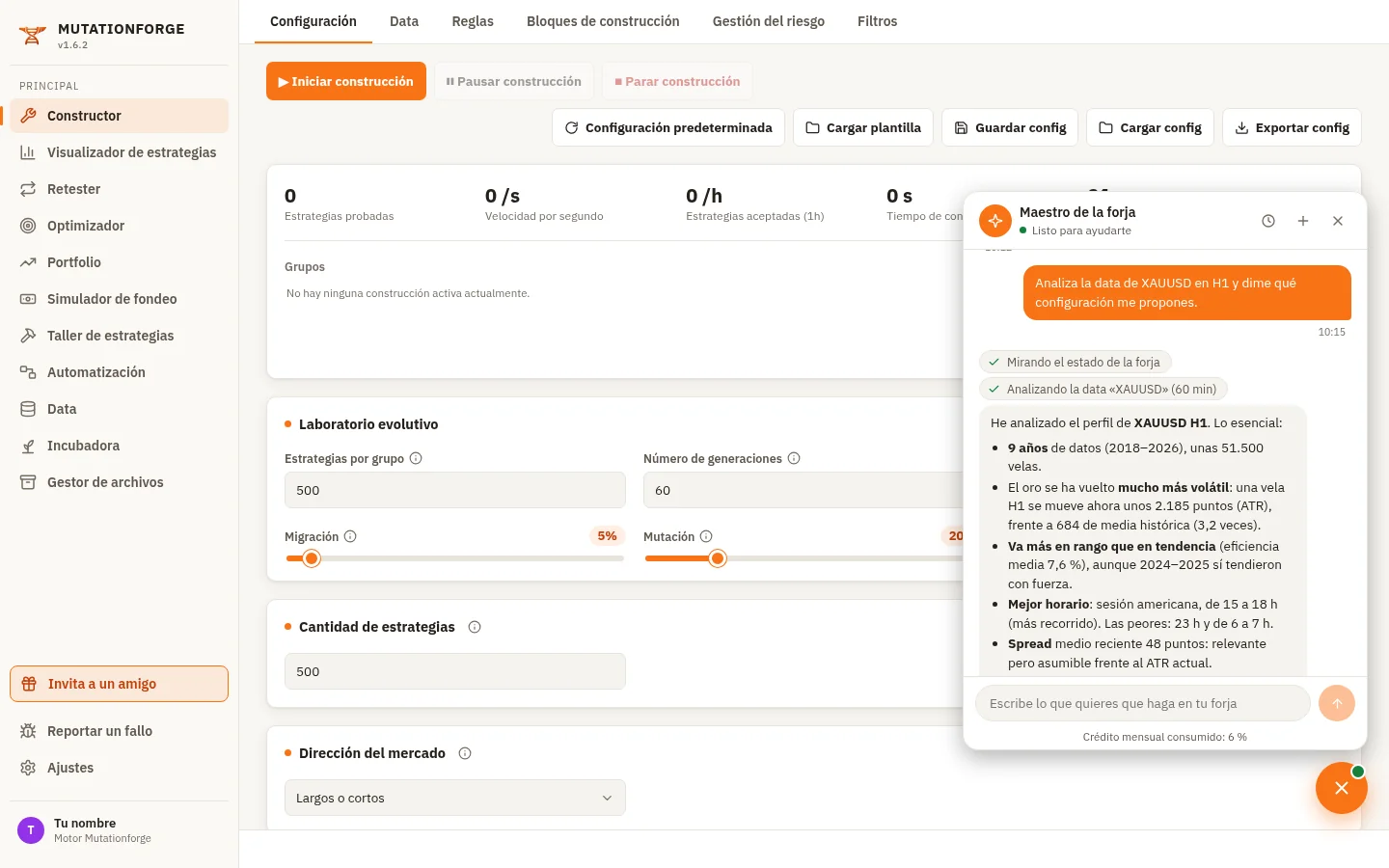Viewport: 1389px width, 868px height.
Task: Switch to the Gestión del riesgo tab
Action: 769,21
